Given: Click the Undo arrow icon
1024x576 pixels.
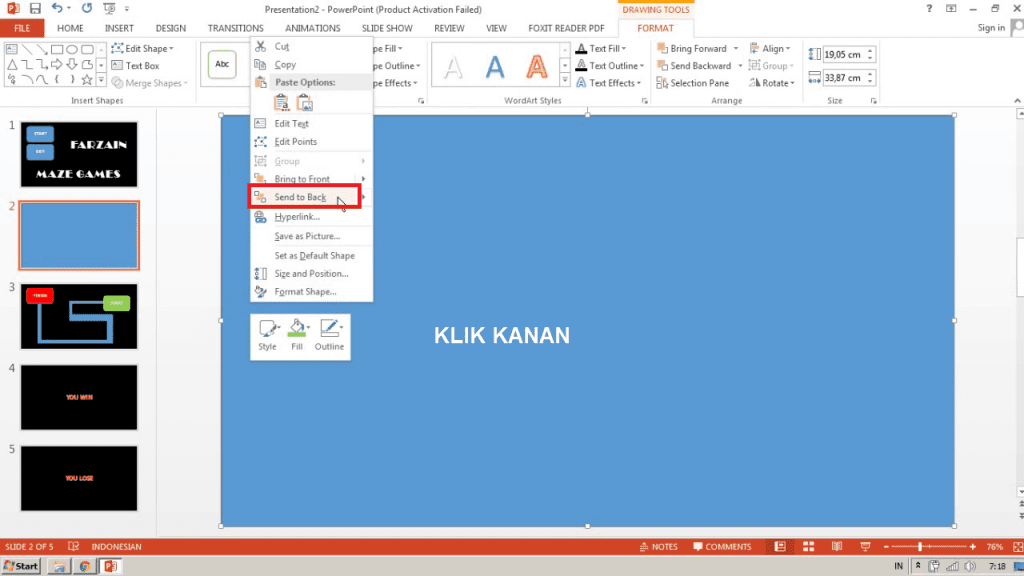Looking at the screenshot, I should [57, 8].
